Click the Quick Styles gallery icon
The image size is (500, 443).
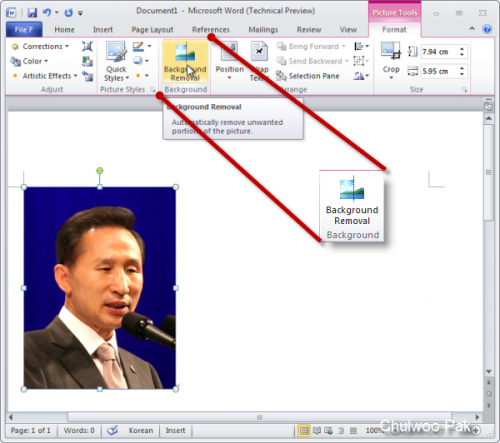pos(116,61)
